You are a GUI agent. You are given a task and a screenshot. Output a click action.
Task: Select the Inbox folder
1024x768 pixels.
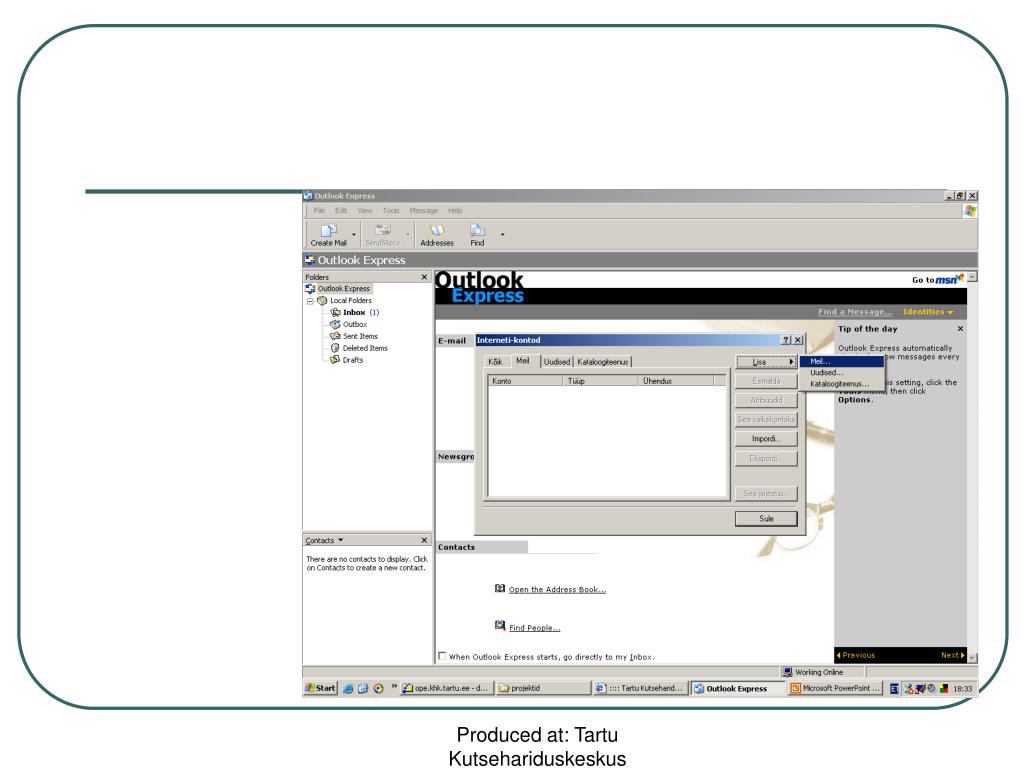click(354, 312)
